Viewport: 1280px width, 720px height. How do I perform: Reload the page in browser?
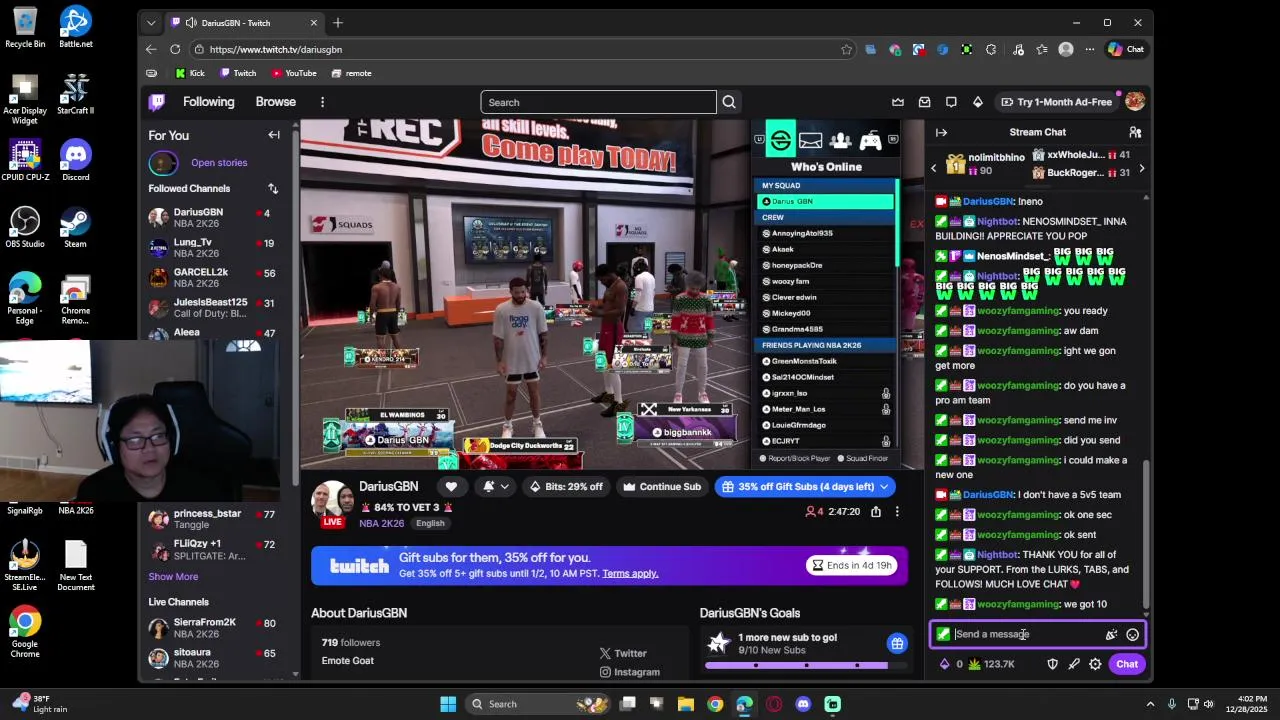[x=175, y=49]
